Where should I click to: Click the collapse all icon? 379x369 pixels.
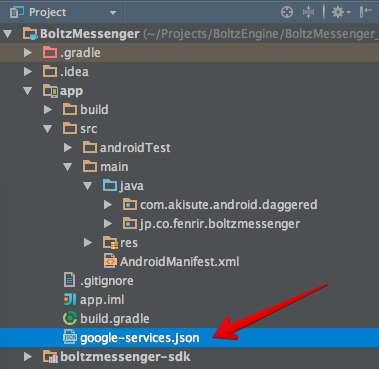[x=308, y=12]
